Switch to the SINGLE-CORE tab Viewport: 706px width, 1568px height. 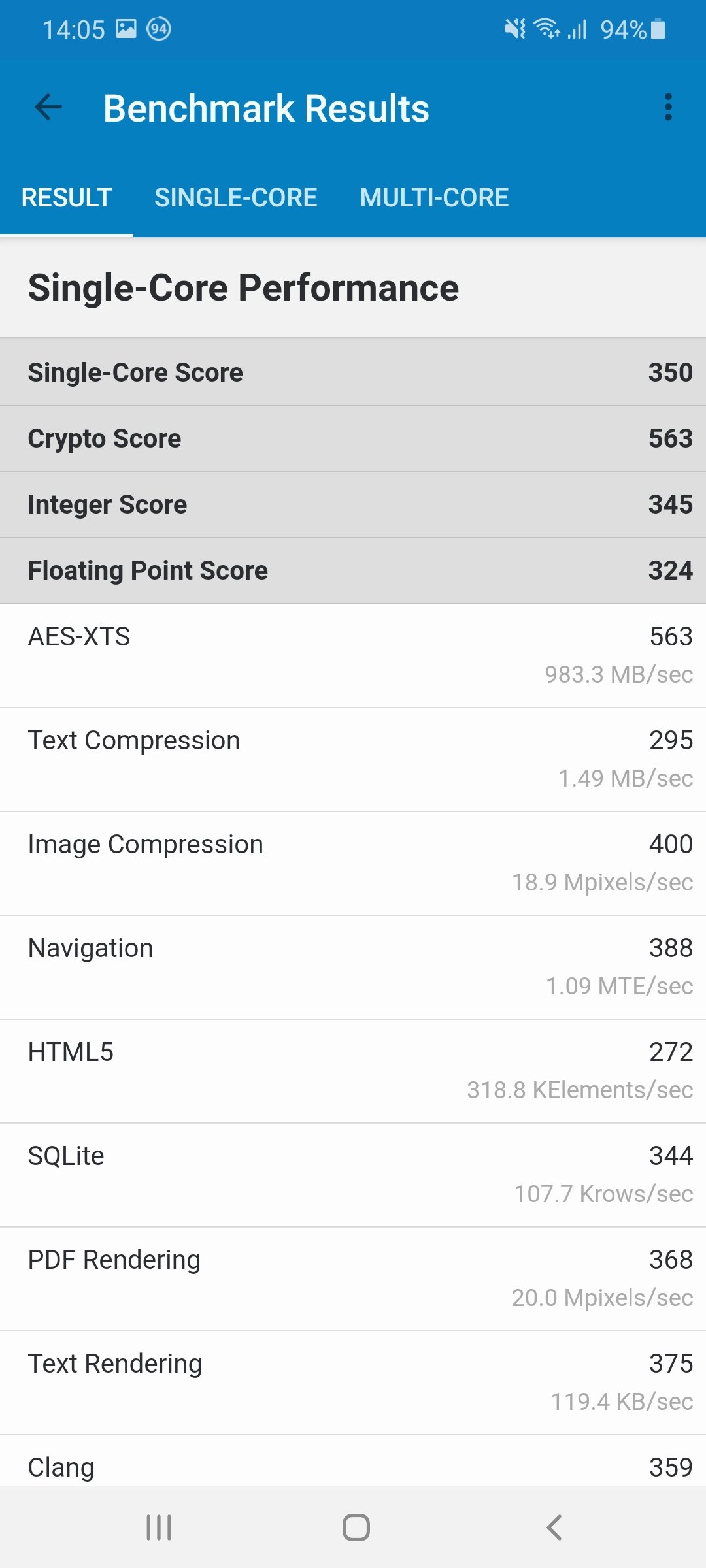(x=236, y=197)
